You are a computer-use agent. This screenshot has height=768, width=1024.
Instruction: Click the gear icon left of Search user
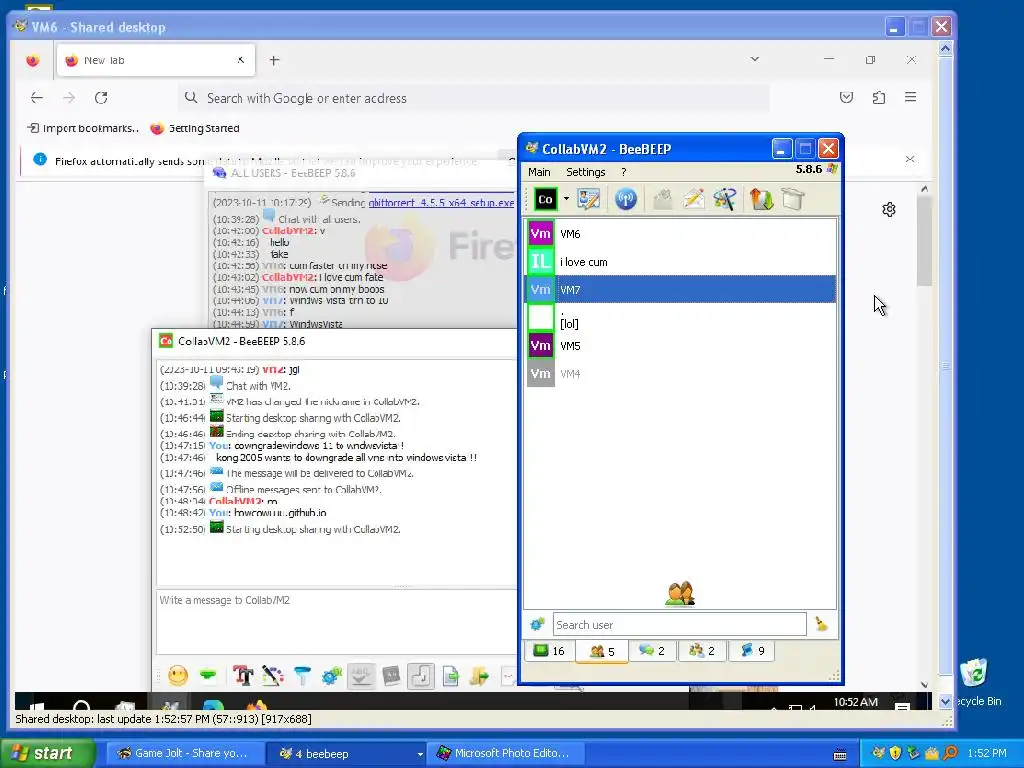[537, 624]
